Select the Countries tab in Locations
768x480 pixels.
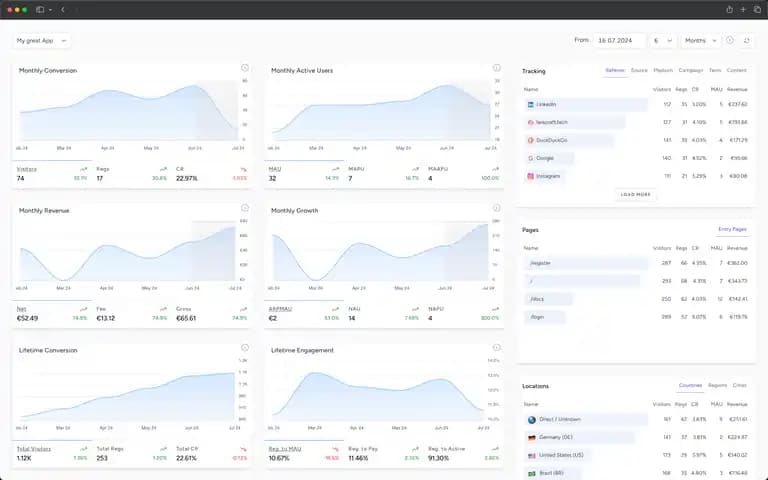tap(690, 385)
